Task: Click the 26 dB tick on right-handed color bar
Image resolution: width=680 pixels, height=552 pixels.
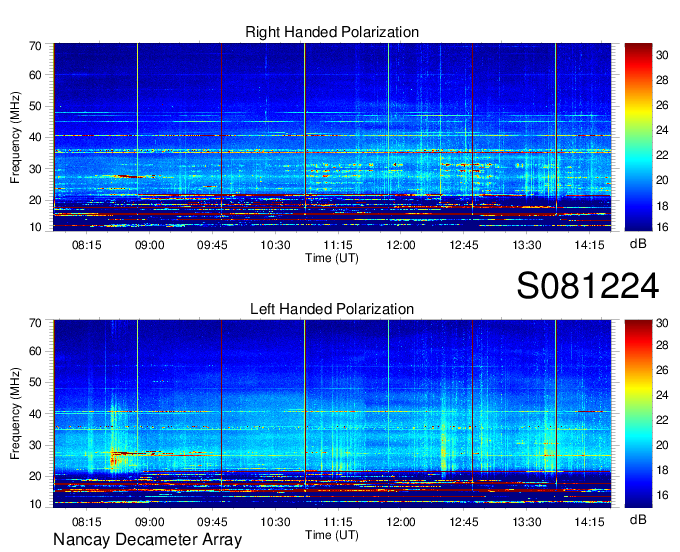Action: pos(662,105)
